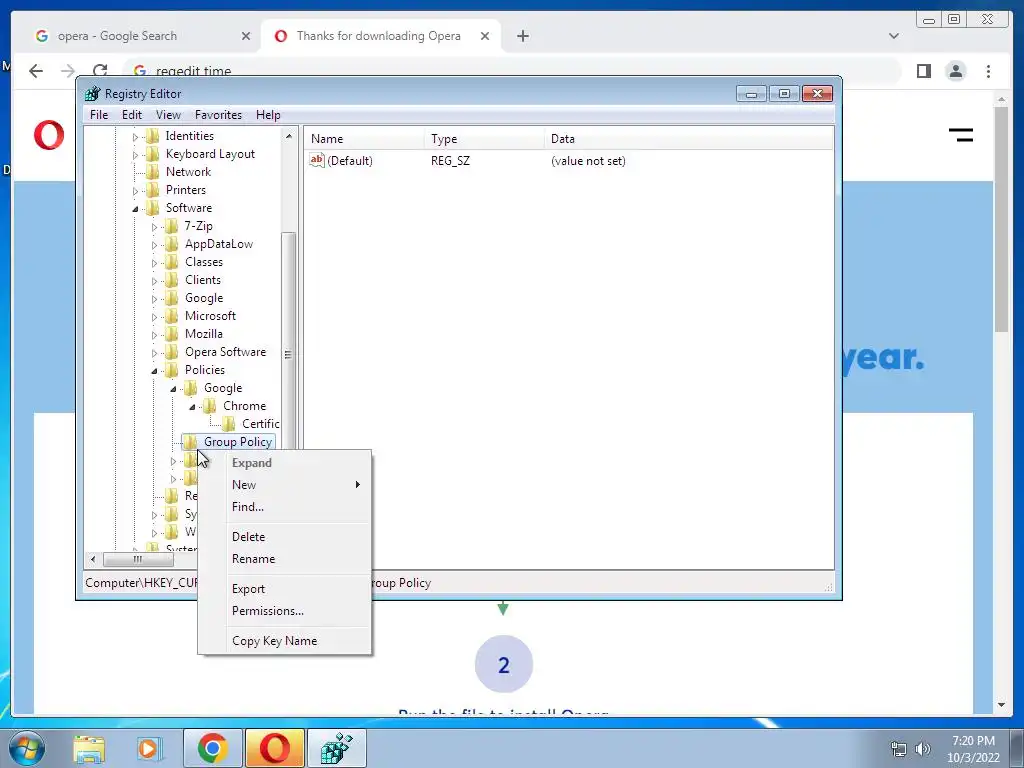
Task: Select Export in the context menu
Action: (248, 589)
